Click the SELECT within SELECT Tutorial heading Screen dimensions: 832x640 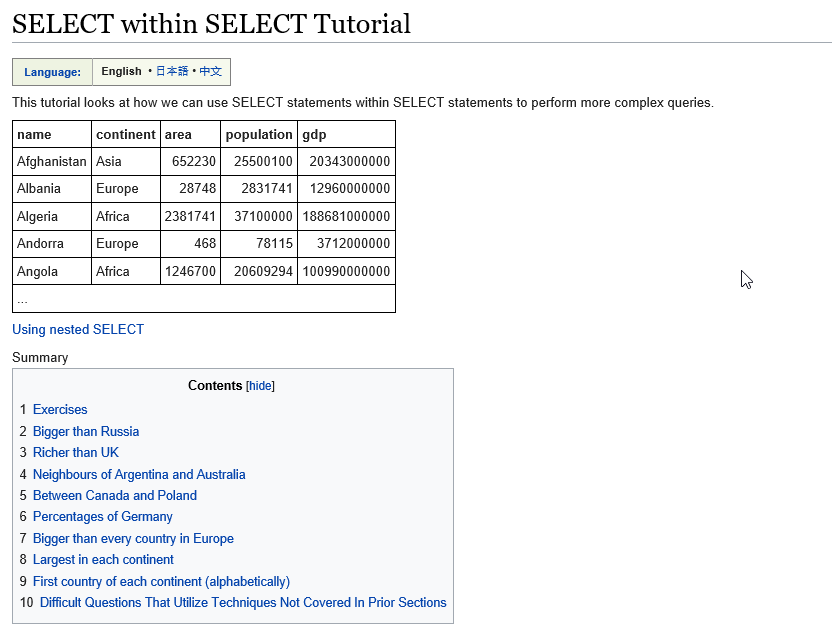coord(211,23)
